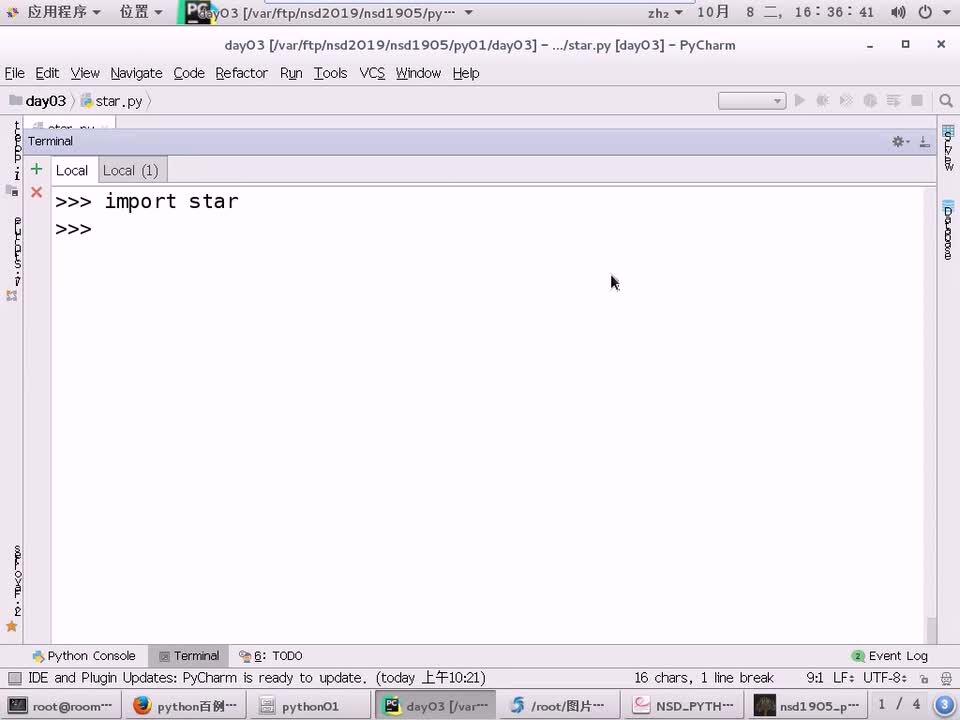Open the View menu
The image size is (960, 720).
(x=85, y=73)
